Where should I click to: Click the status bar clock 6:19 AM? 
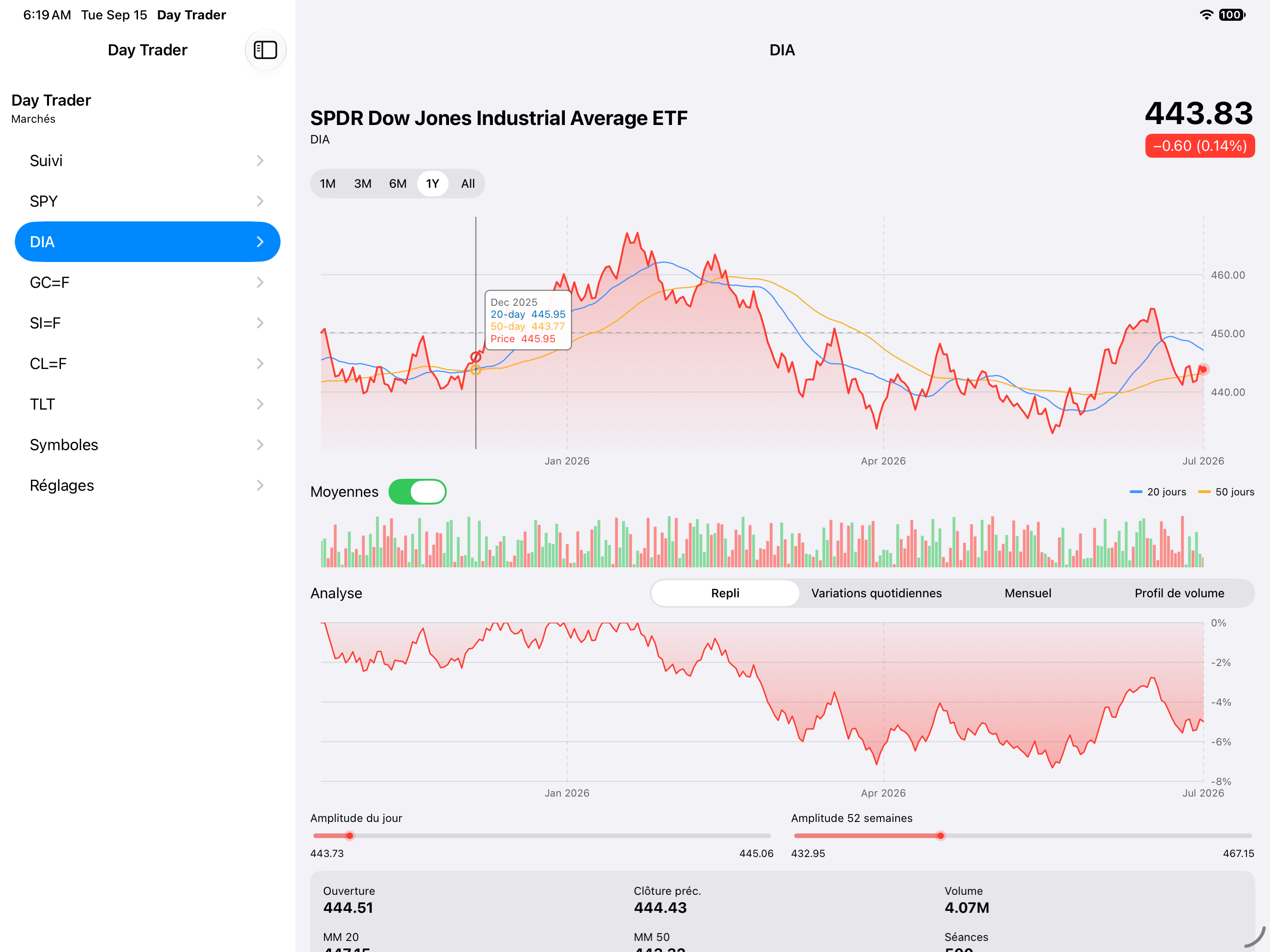click(x=47, y=15)
